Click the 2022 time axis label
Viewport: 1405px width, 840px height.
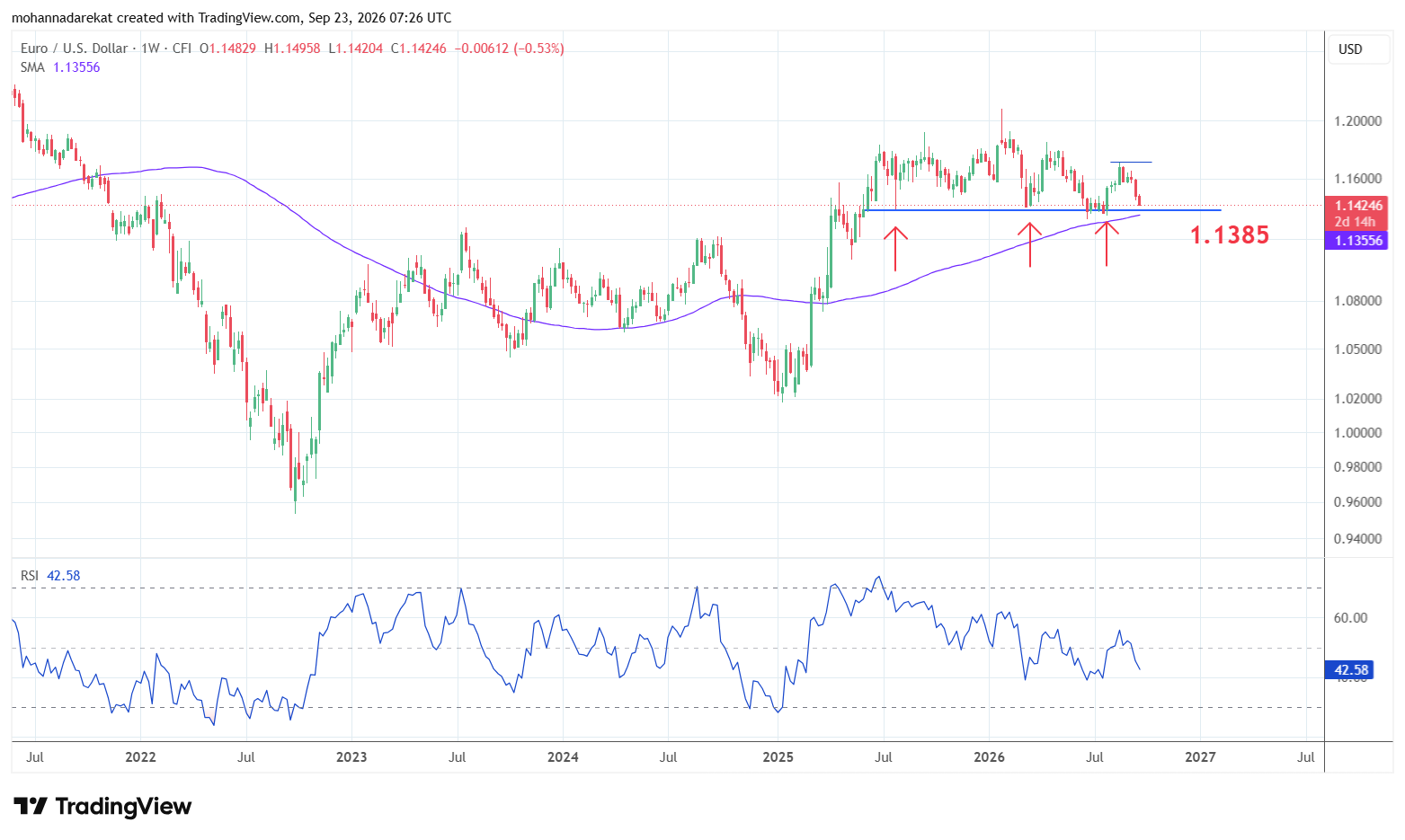(x=140, y=757)
